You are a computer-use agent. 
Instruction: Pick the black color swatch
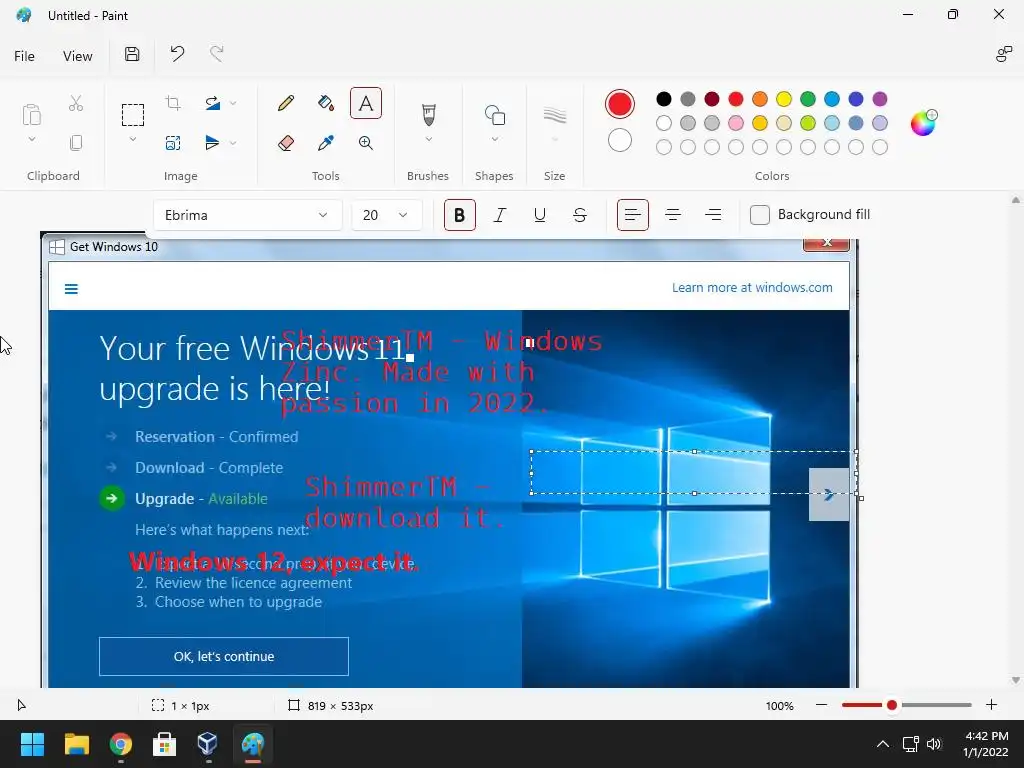(664, 99)
